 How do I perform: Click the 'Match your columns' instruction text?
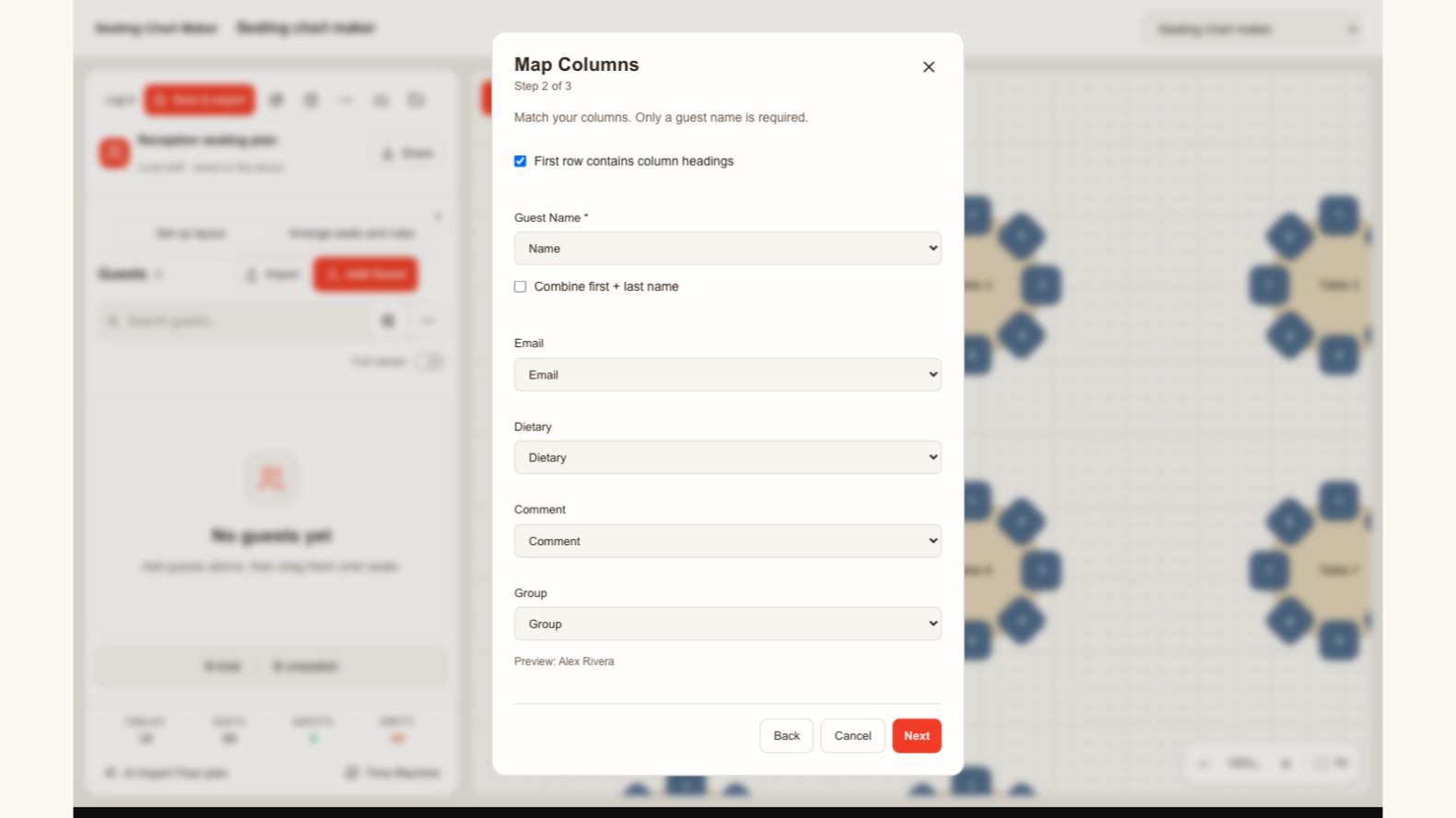coord(661,117)
